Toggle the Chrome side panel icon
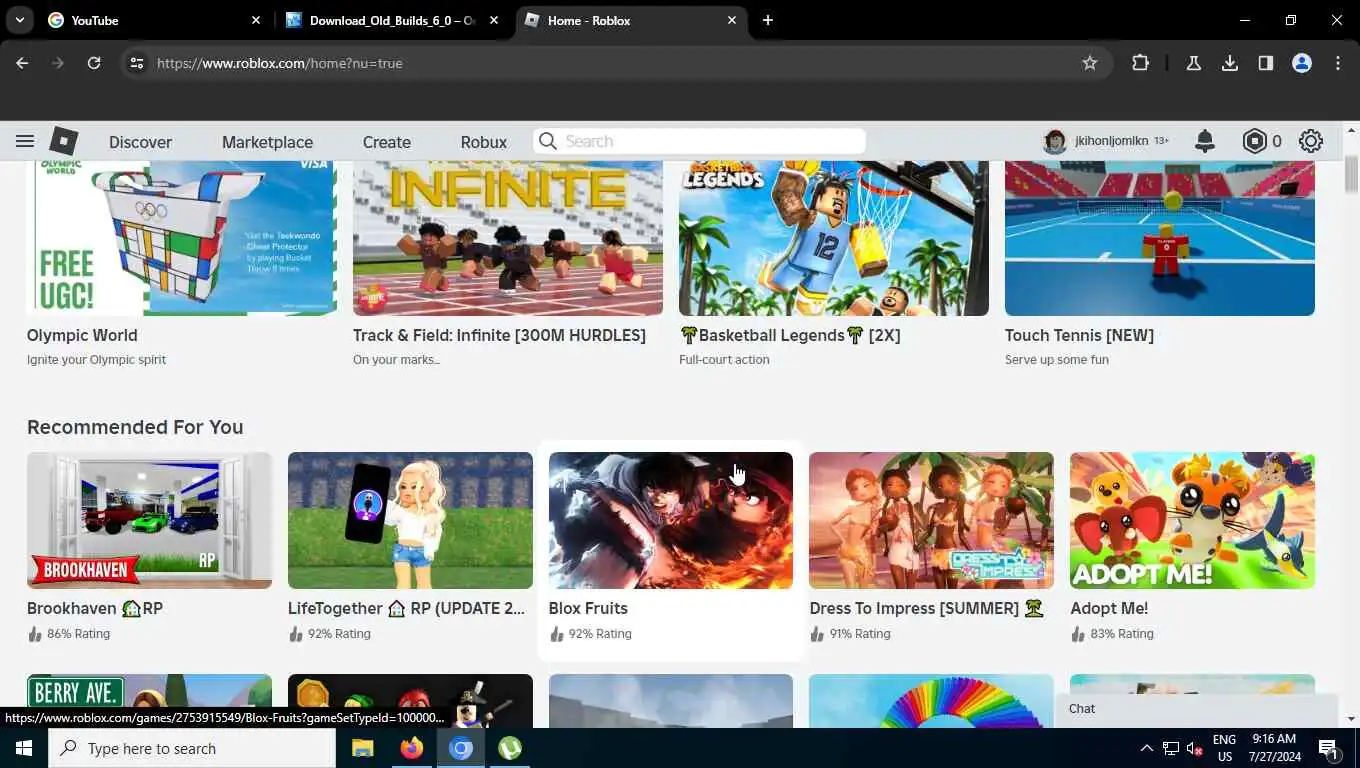The image size is (1360, 768). pos(1266,63)
